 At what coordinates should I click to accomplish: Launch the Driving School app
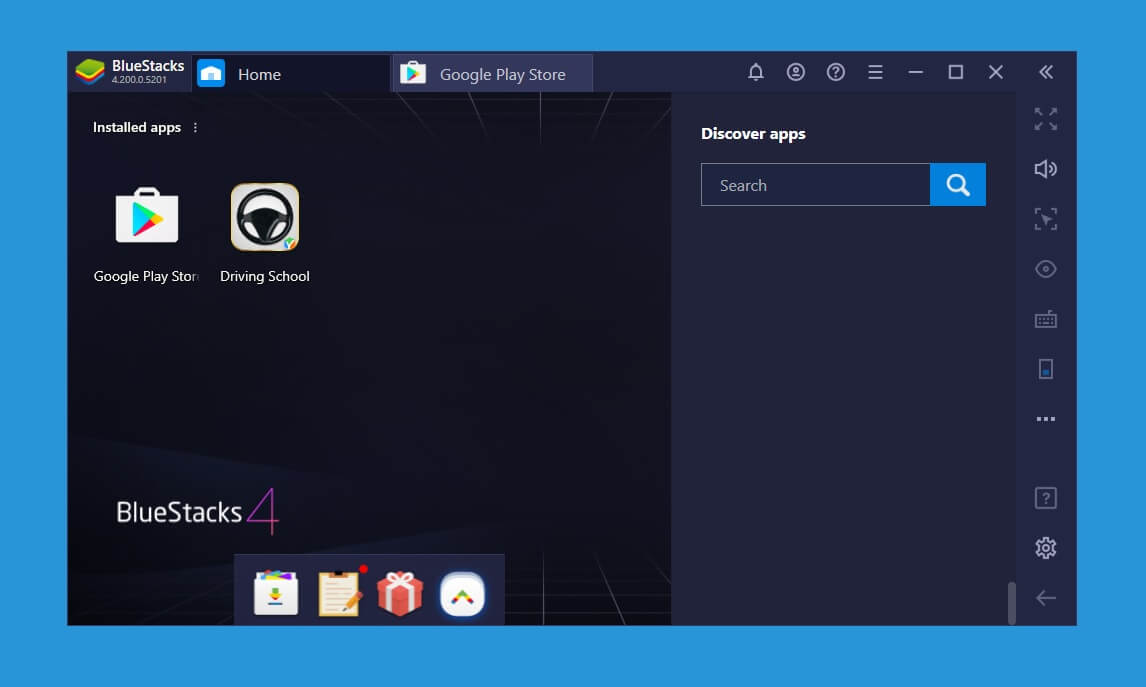[x=265, y=217]
